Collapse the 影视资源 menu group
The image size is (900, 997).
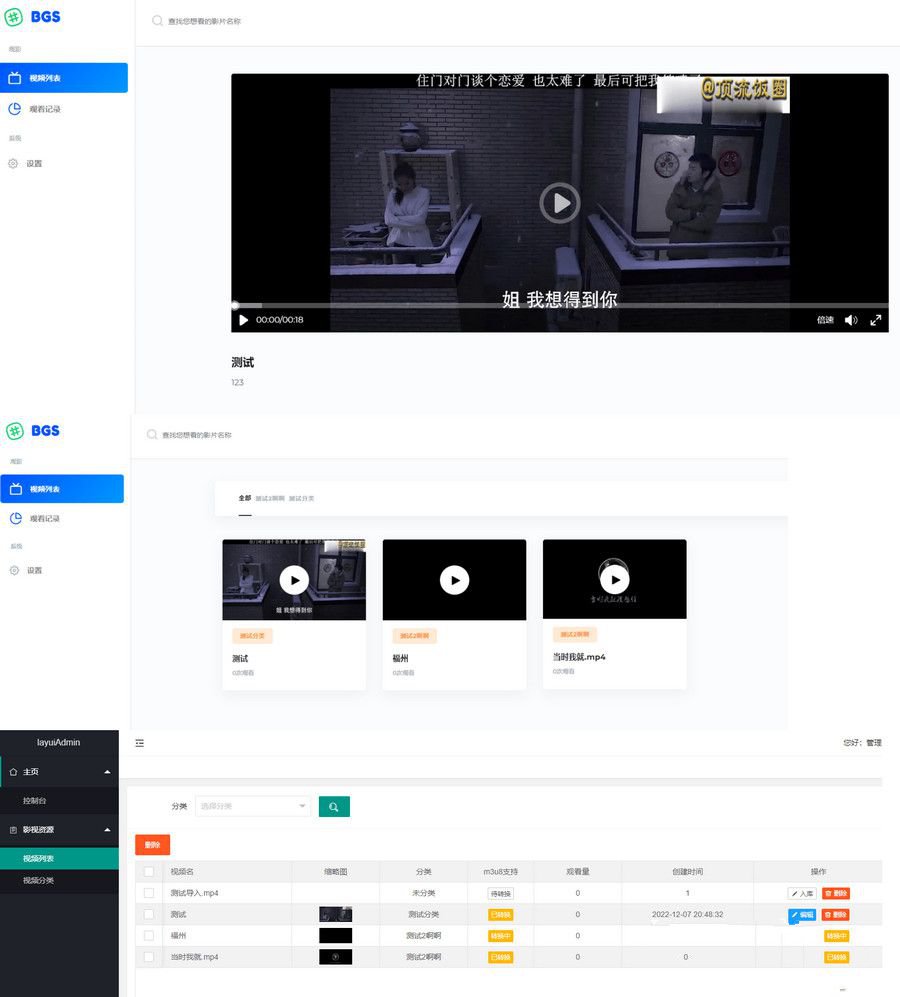pyautogui.click(x=107, y=830)
